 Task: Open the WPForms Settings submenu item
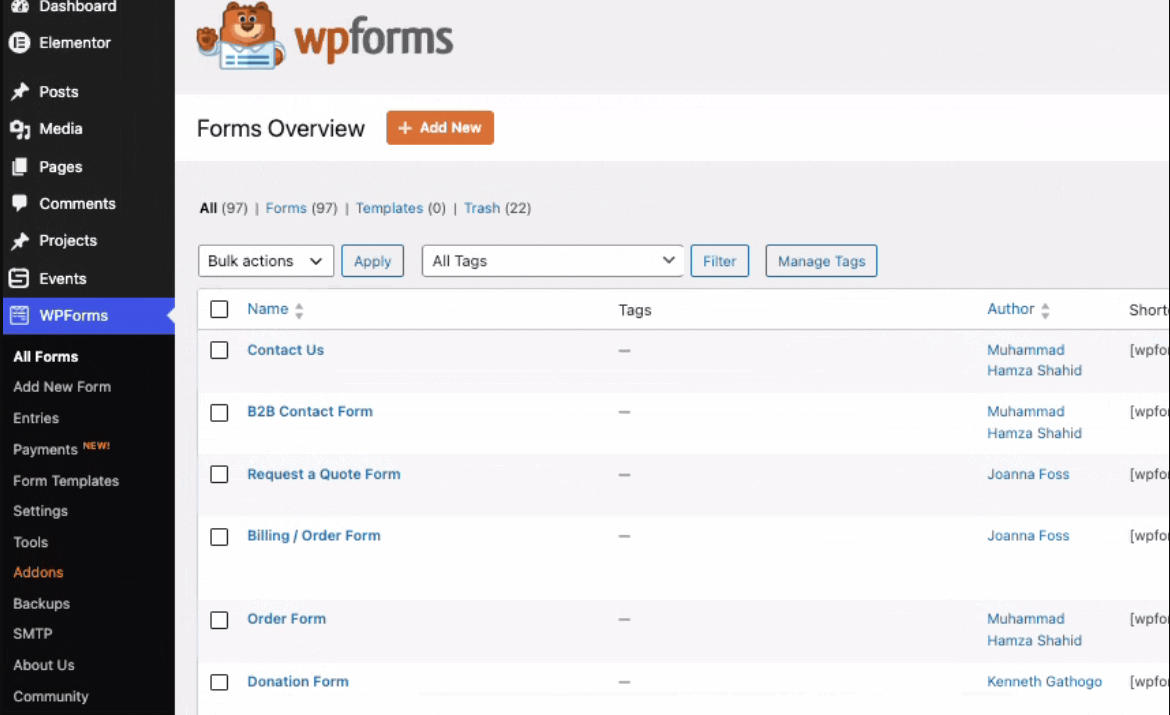[x=40, y=511]
